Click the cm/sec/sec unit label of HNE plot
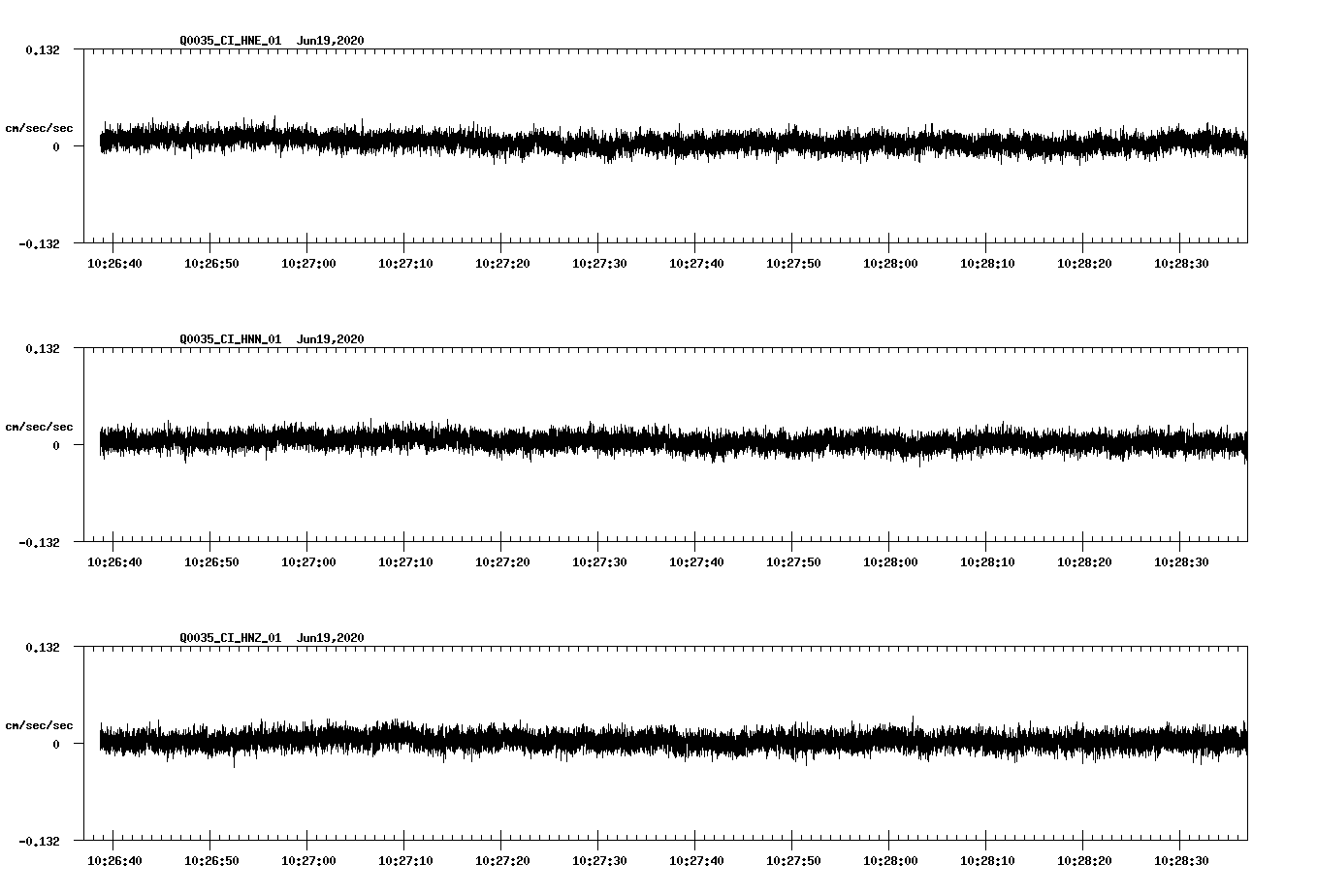This screenshot has height=896, width=1317. coord(39,128)
